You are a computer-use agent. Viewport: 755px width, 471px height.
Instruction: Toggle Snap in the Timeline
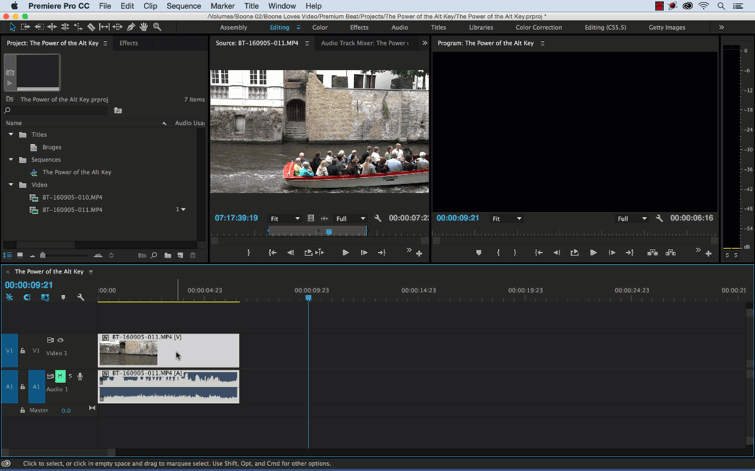pyautogui.click(x=27, y=297)
